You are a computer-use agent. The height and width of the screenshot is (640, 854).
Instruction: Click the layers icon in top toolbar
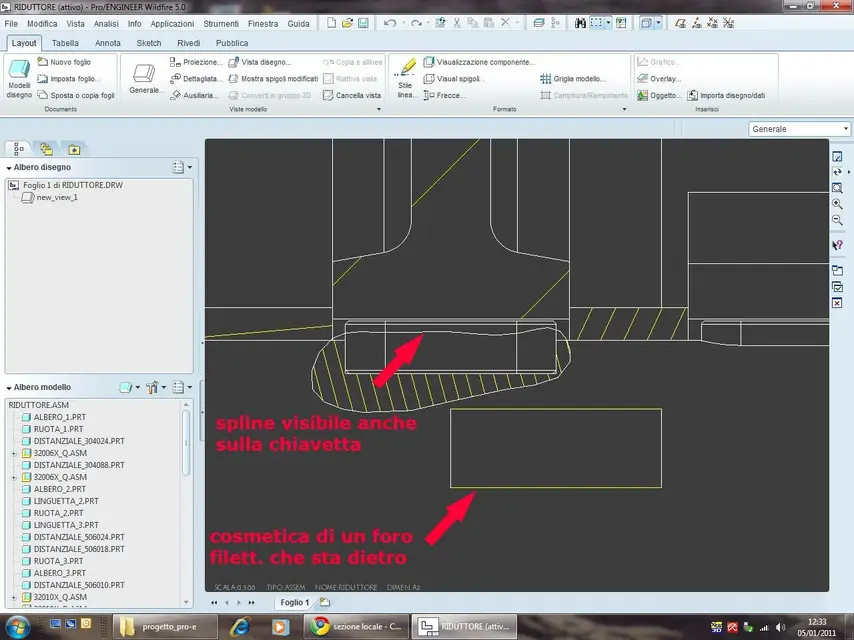coord(539,23)
